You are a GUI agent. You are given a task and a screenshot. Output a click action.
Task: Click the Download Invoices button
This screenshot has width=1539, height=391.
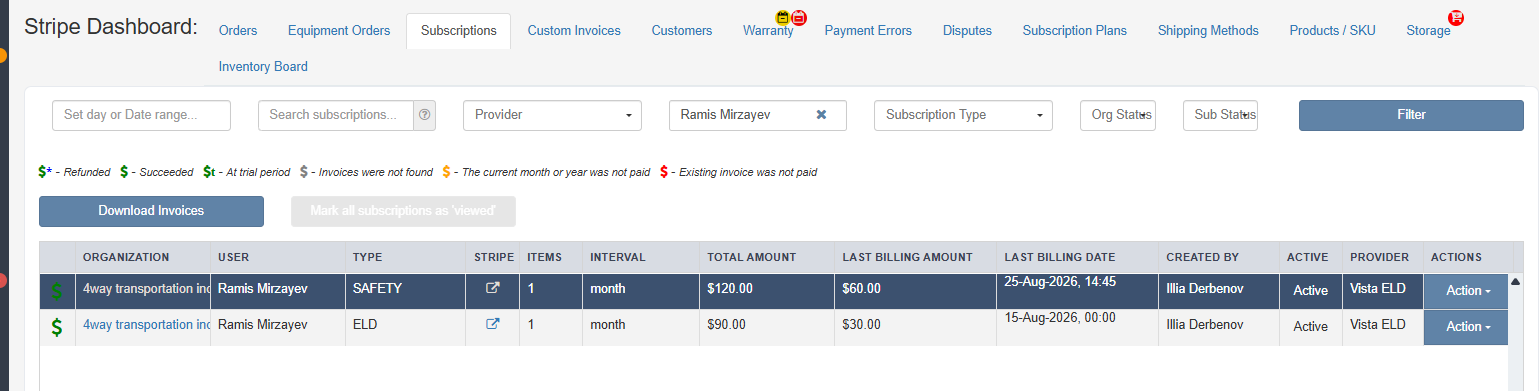[x=151, y=211]
